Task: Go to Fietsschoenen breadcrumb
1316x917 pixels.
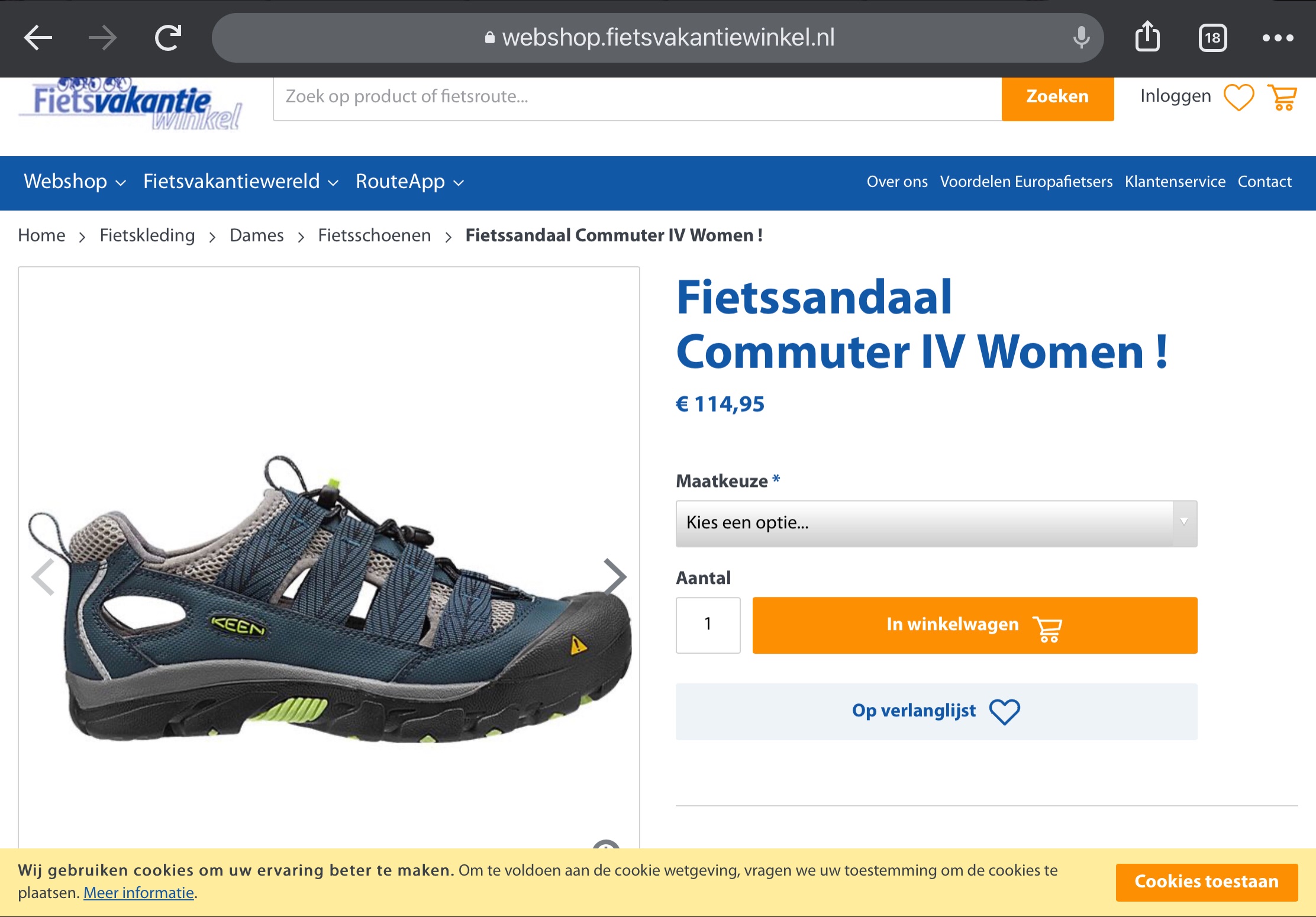Action: pyautogui.click(x=374, y=235)
